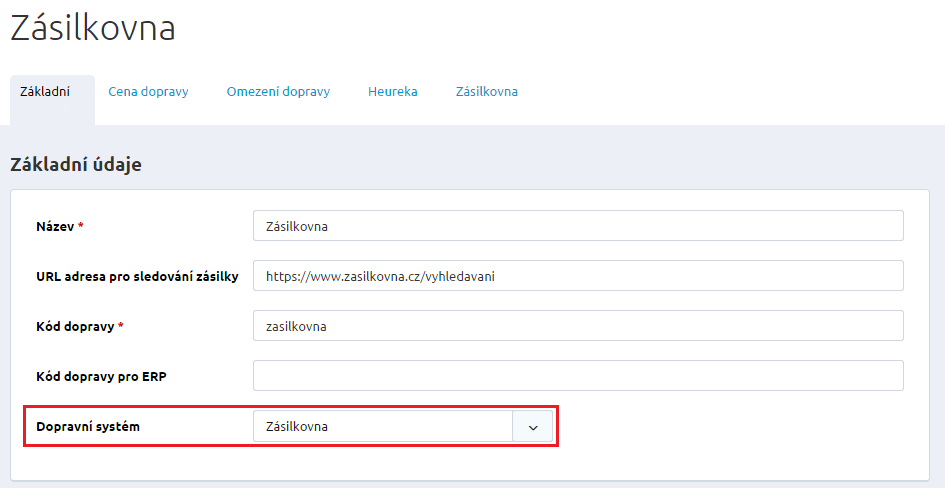The image size is (945, 488).
Task: Click the chevron arrow of Dopravní systém dropdown
Action: (533, 427)
